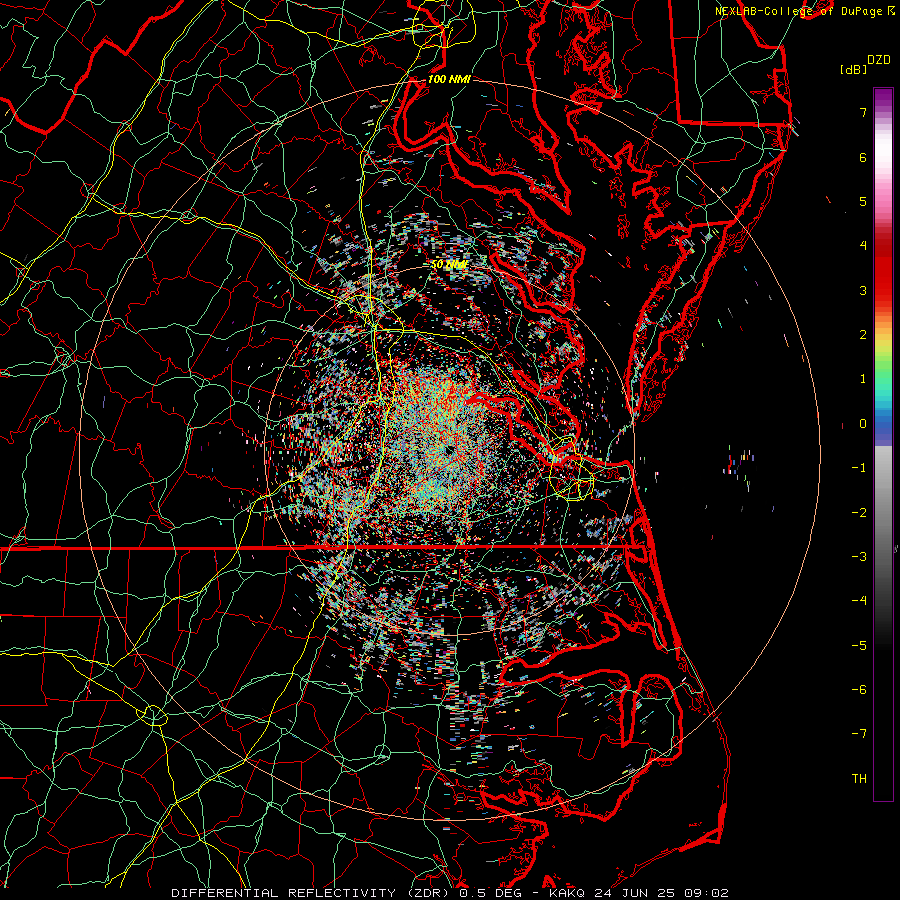Click the TH threshold label on the scale
The width and height of the screenshot is (900, 900).
pos(859,779)
